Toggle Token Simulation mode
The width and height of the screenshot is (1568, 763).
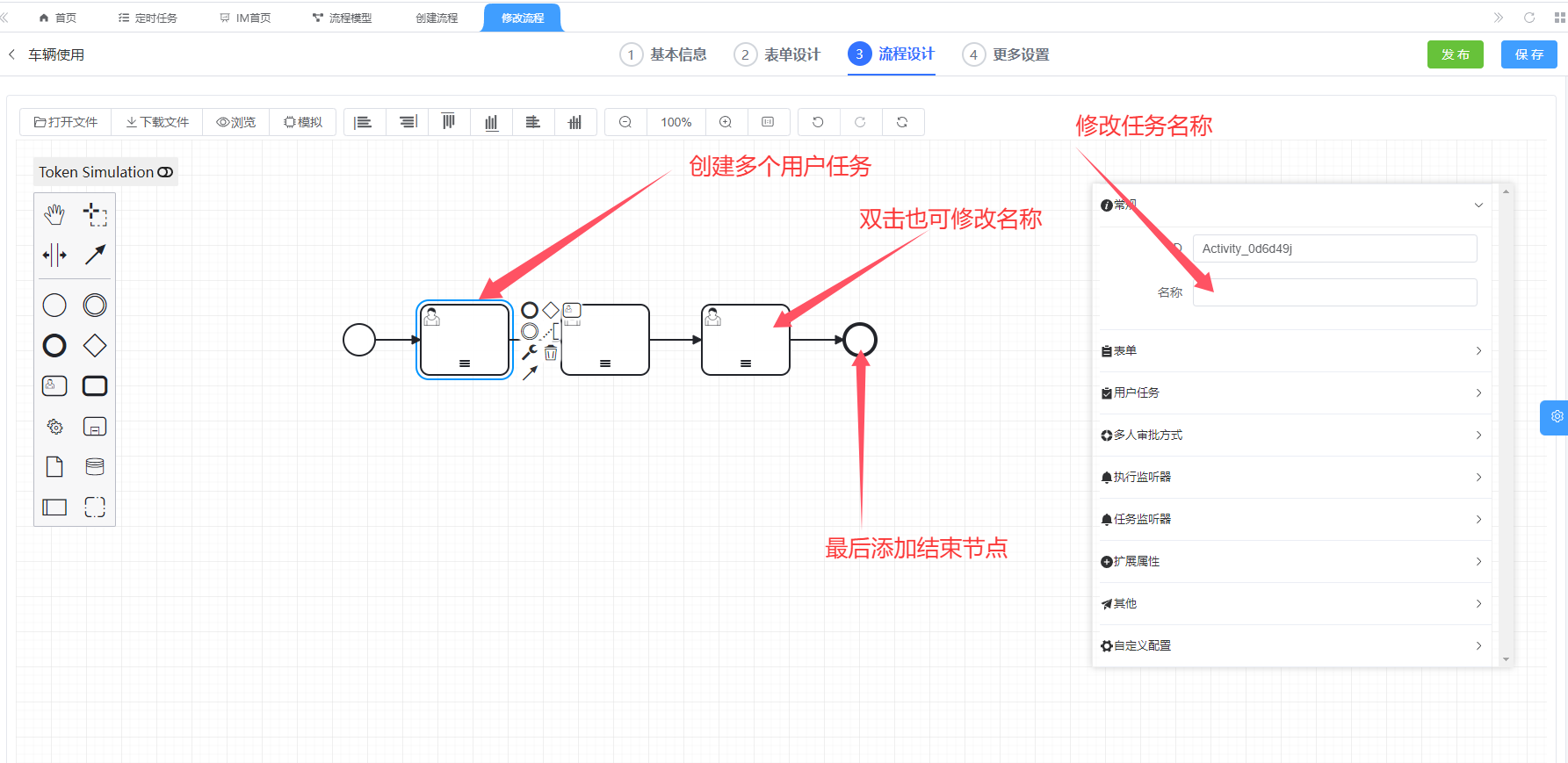tap(105, 172)
